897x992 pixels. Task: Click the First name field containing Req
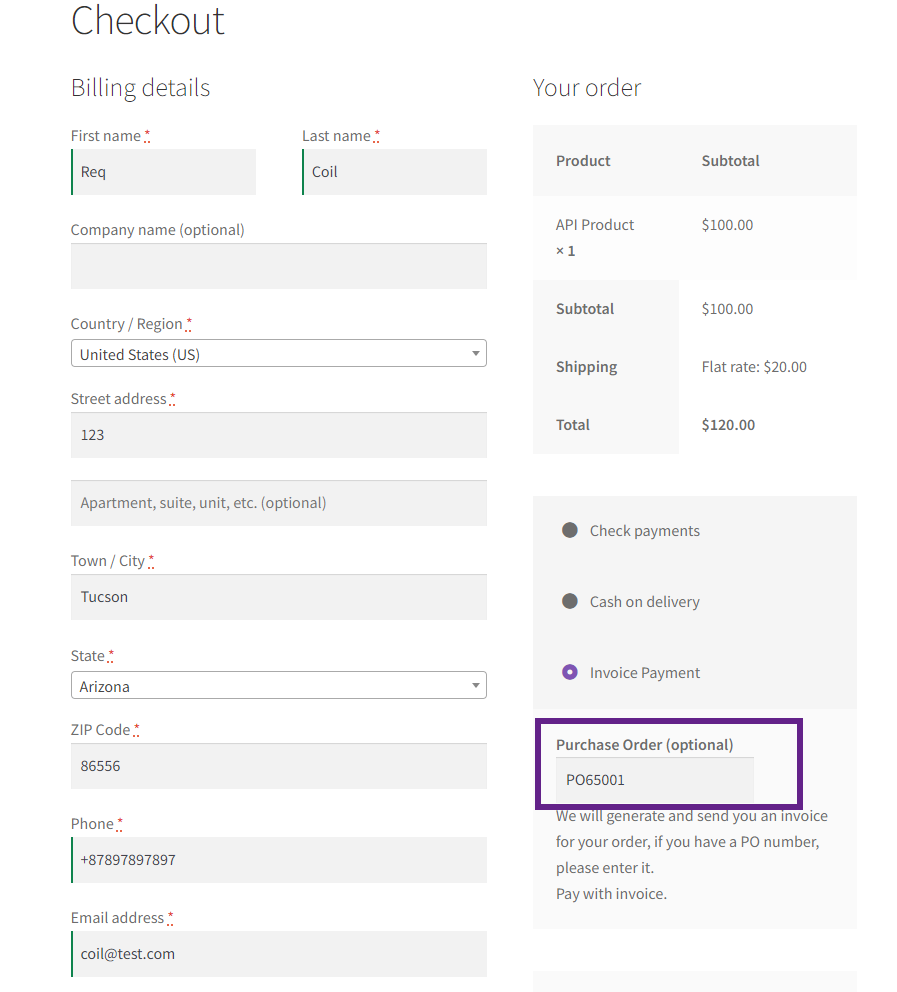point(163,171)
